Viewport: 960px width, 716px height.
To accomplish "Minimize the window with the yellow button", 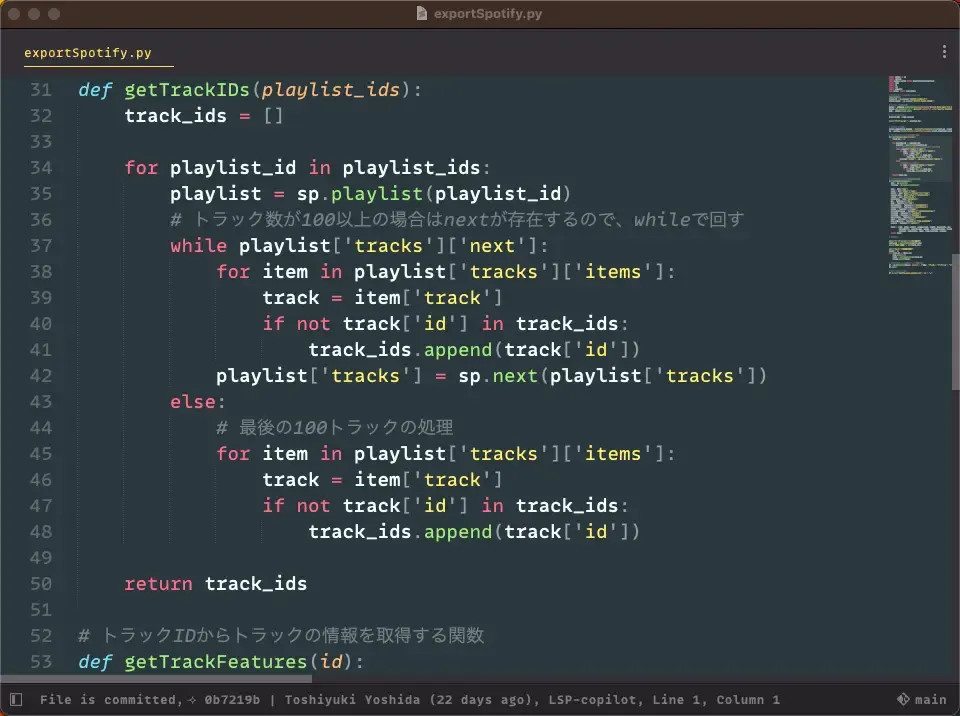I will tap(34, 14).
